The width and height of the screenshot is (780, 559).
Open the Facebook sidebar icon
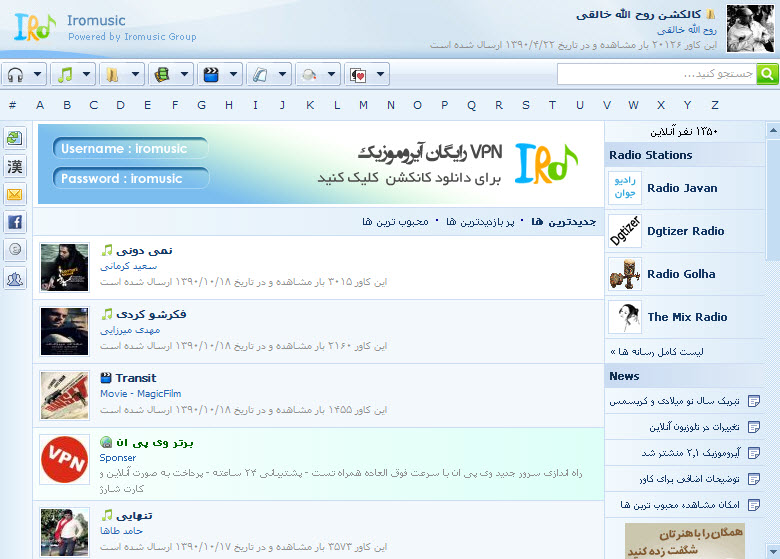click(x=15, y=222)
